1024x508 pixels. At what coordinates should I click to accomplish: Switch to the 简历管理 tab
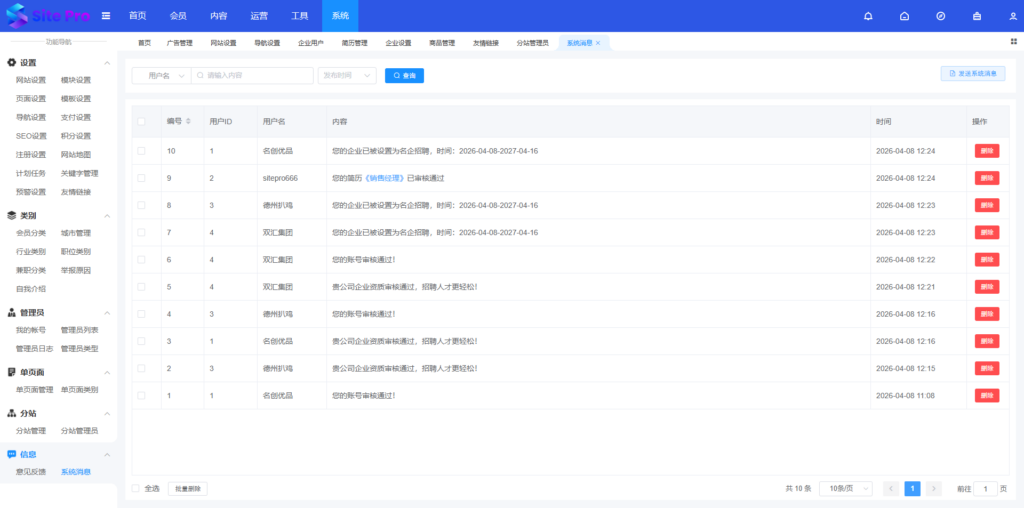click(355, 43)
